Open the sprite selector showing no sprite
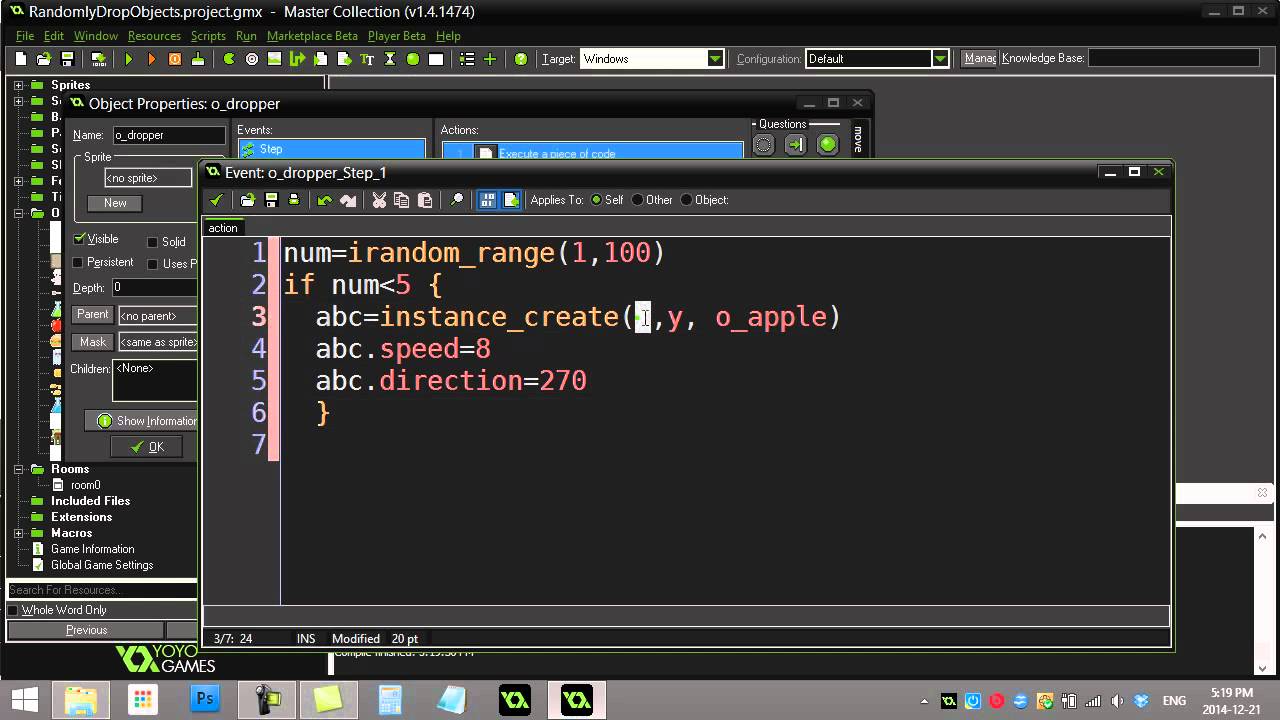 click(x=148, y=178)
